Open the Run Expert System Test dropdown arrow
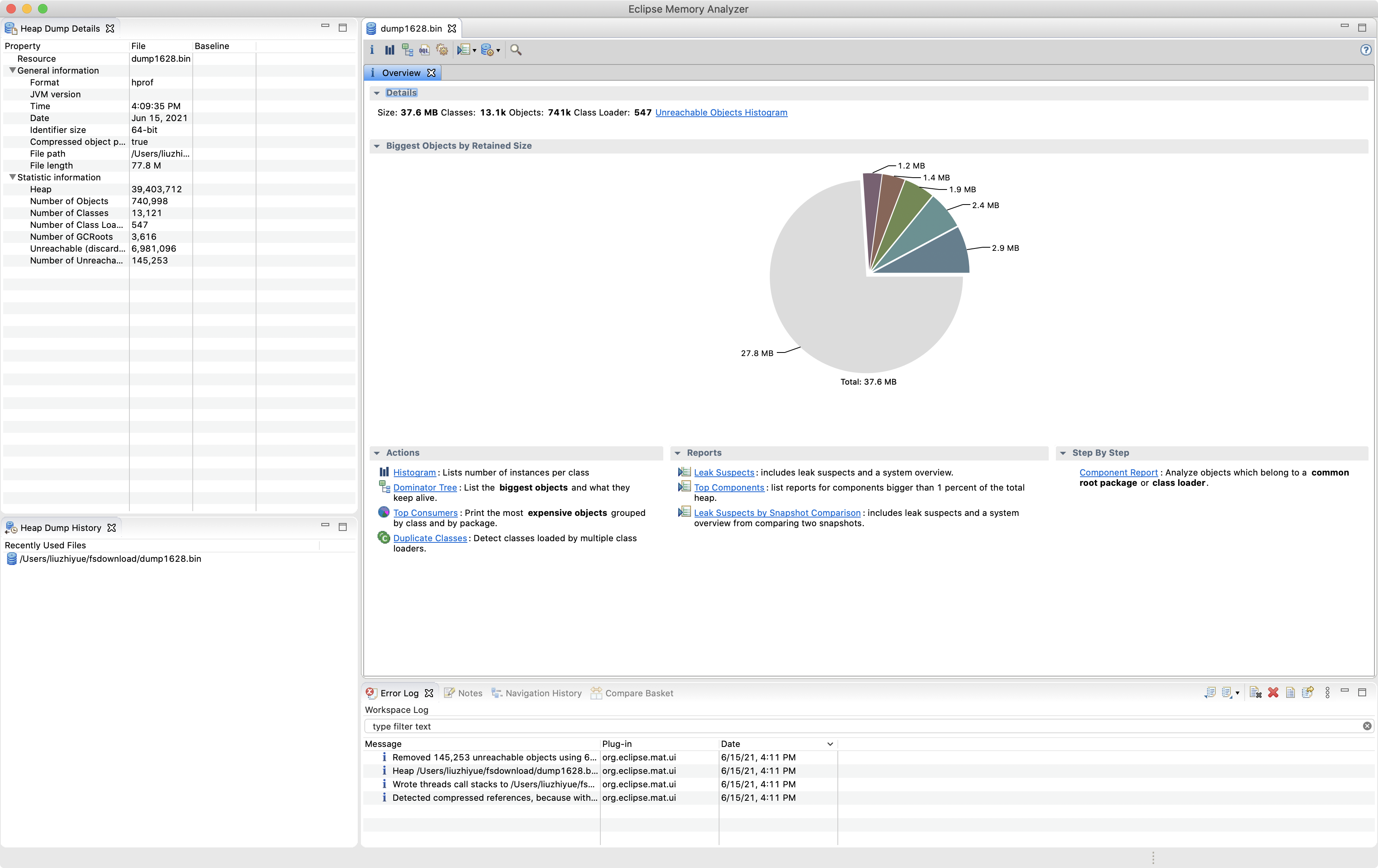This screenshot has width=1378, height=868. (x=475, y=50)
